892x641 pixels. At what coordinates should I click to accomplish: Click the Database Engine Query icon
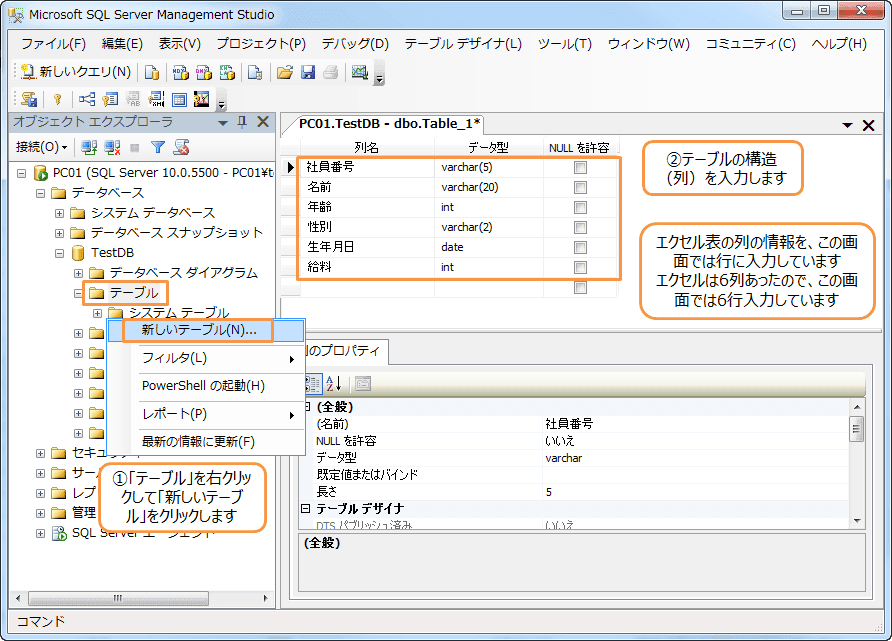click(x=152, y=72)
